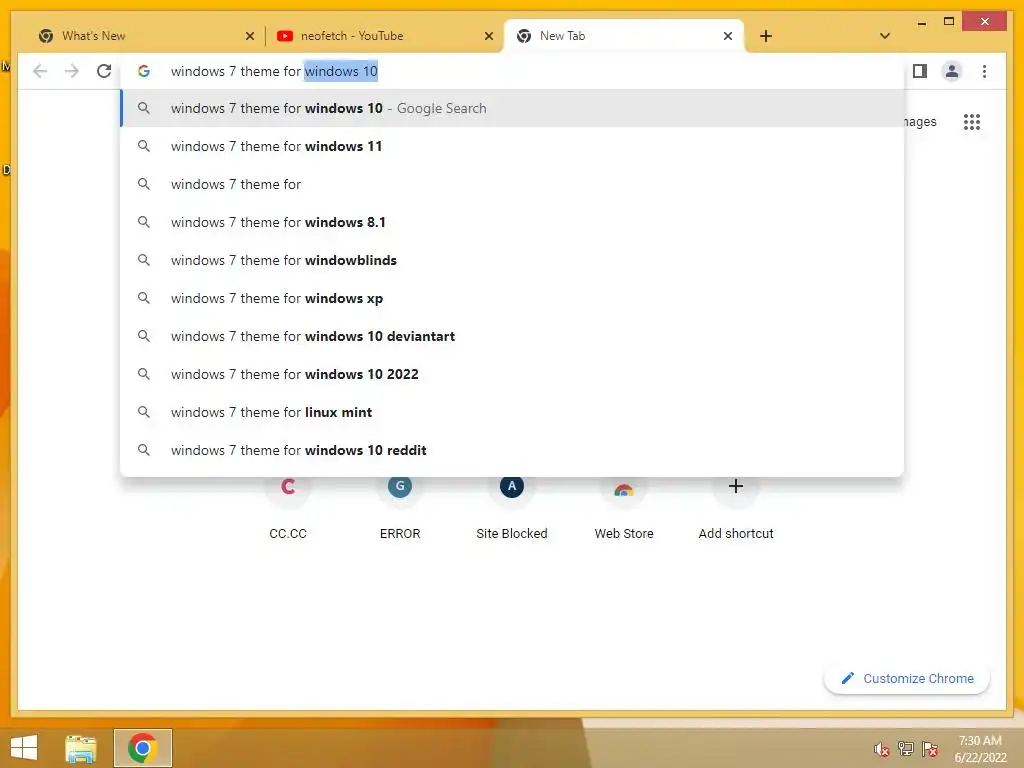Click the network tray icon
Viewport: 1024px width, 768px height.
(x=905, y=749)
